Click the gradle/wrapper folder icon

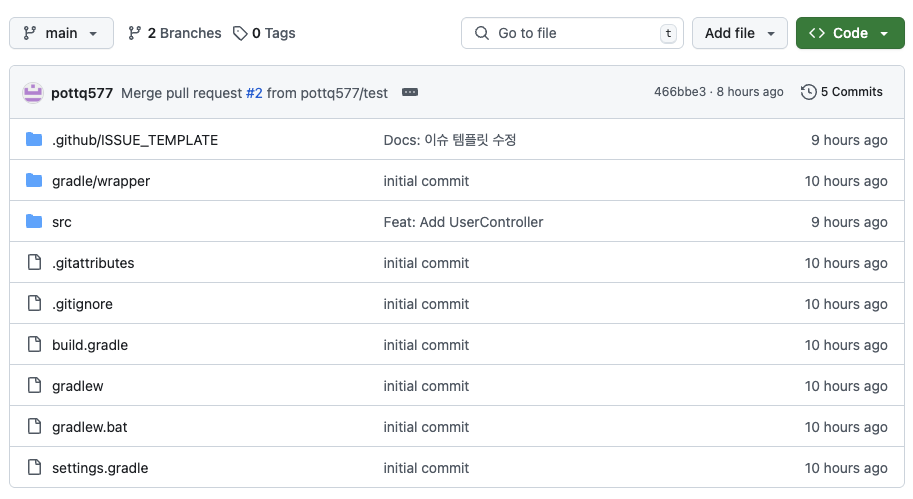click(34, 181)
